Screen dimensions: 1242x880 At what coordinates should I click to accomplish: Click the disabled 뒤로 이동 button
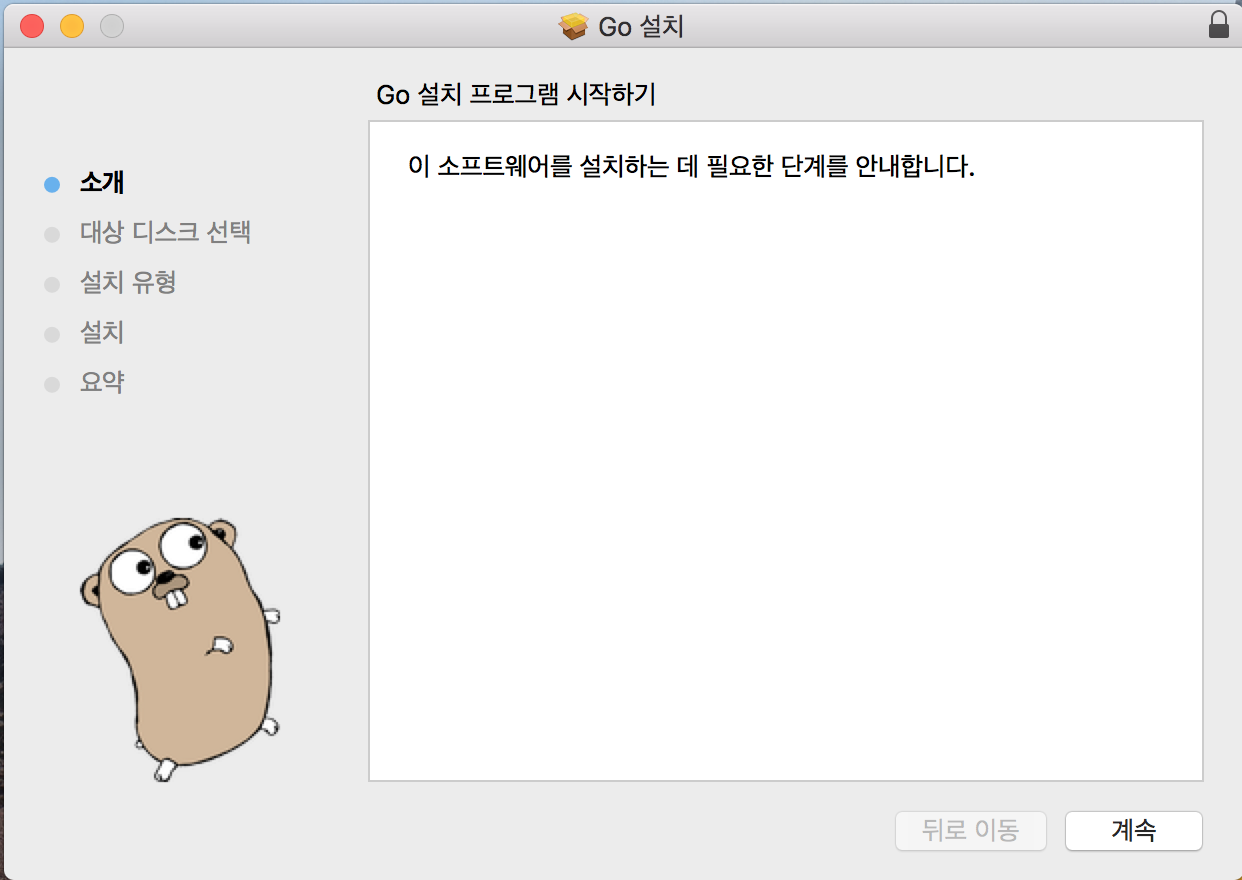point(971,830)
